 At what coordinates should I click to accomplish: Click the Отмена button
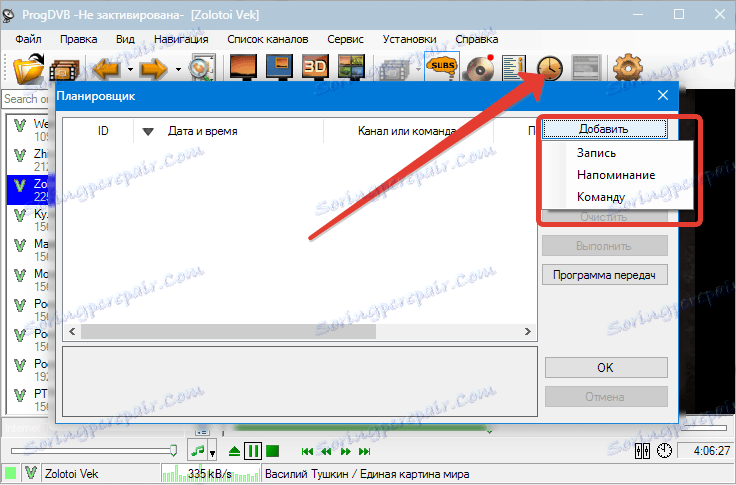606,397
